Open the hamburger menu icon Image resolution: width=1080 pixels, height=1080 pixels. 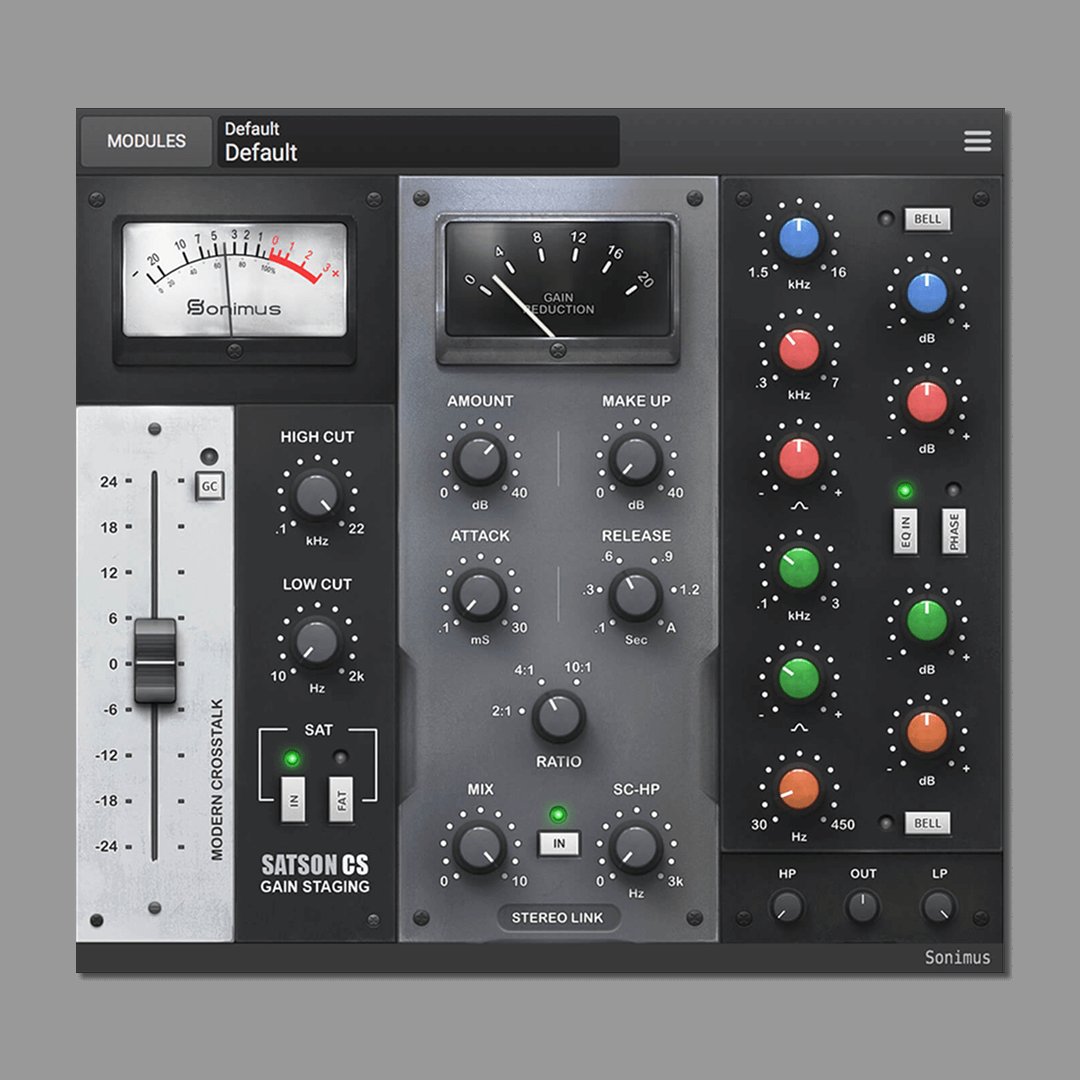[x=977, y=141]
